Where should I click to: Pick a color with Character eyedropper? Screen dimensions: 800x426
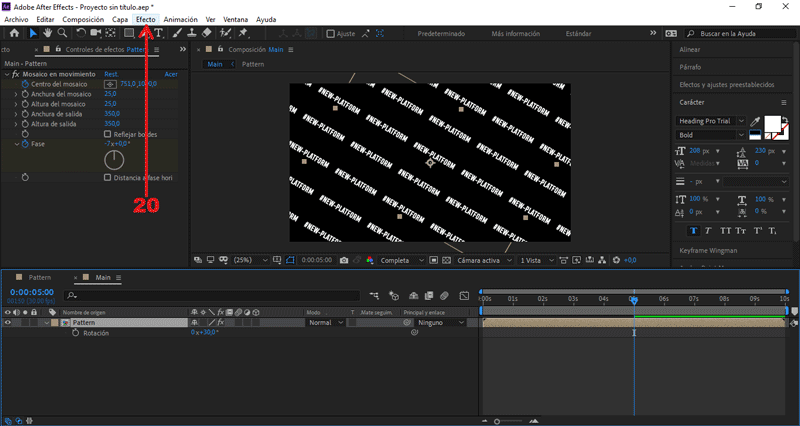(x=755, y=121)
